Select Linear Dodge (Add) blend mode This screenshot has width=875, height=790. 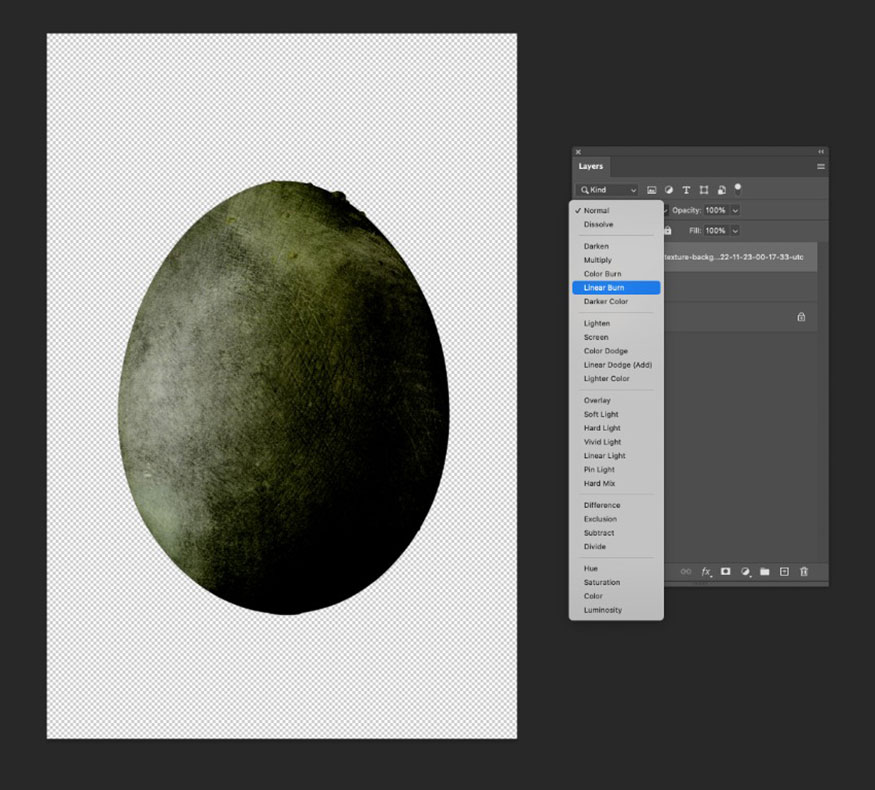pos(616,365)
